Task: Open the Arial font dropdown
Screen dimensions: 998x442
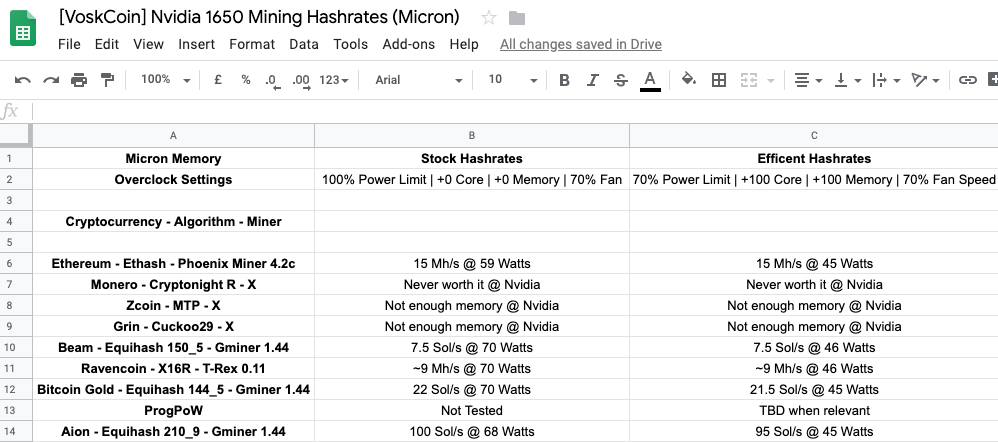Action: click(418, 80)
